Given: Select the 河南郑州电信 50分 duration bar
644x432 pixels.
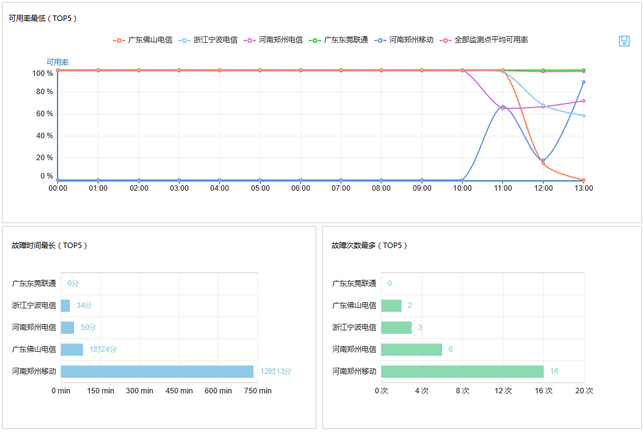Looking at the screenshot, I should (67, 327).
